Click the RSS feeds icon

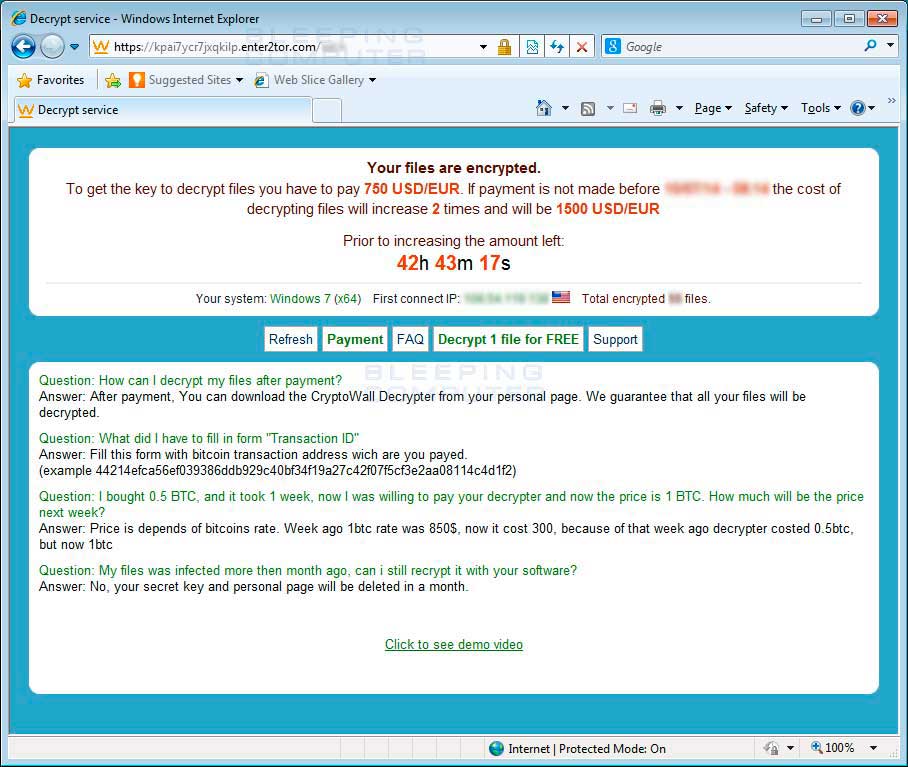coord(588,108)
